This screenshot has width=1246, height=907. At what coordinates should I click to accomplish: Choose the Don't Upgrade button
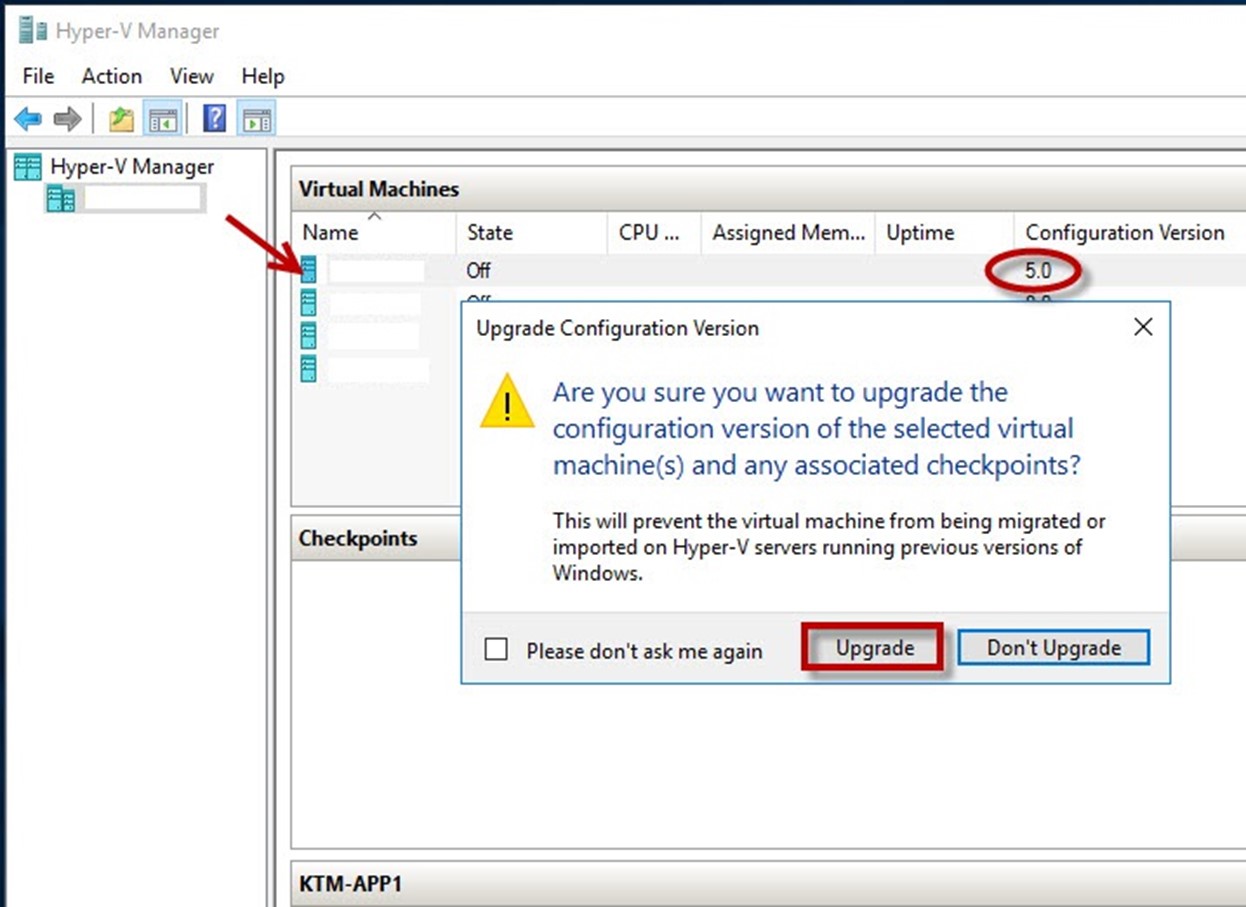[1054, 648]
